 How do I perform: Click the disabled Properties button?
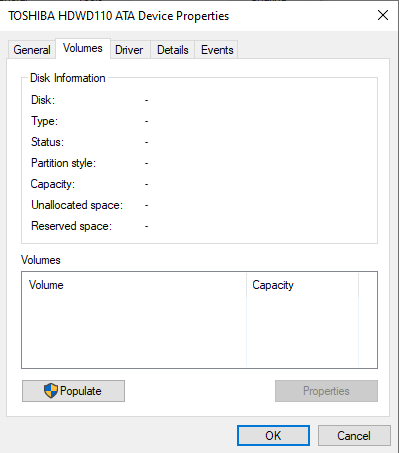[326, 391]
